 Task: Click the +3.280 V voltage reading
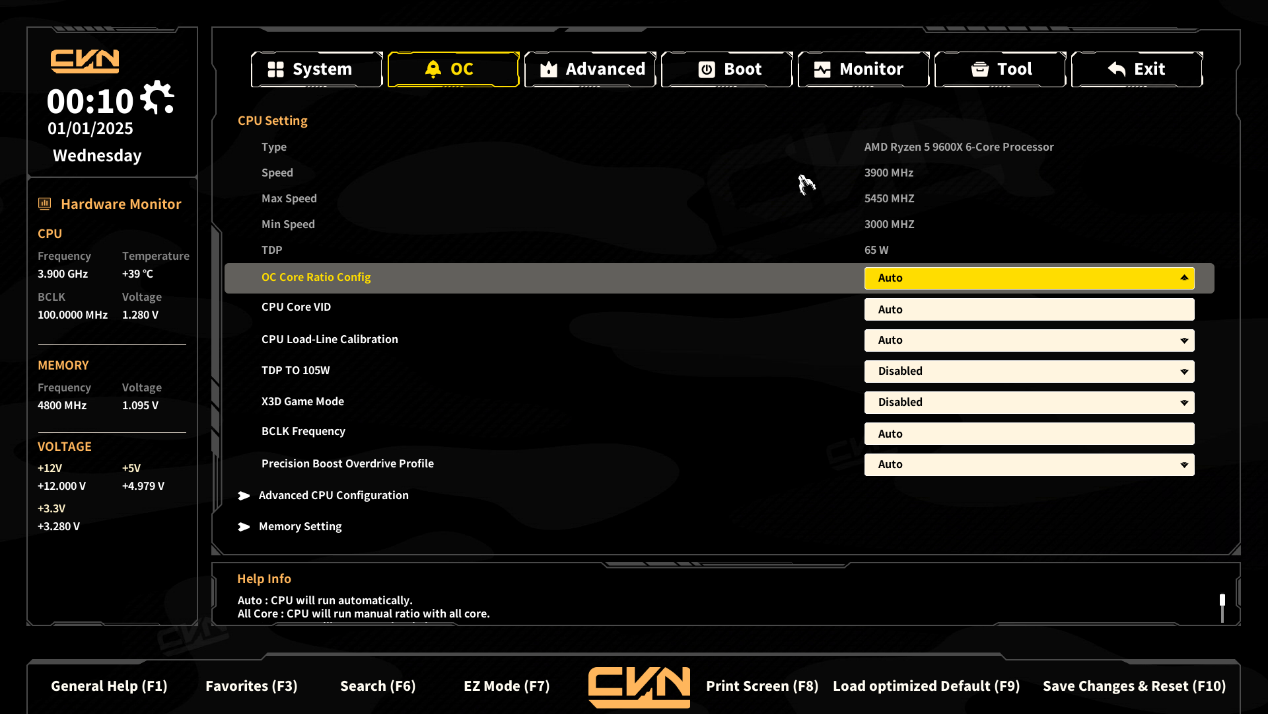(59, 526)
